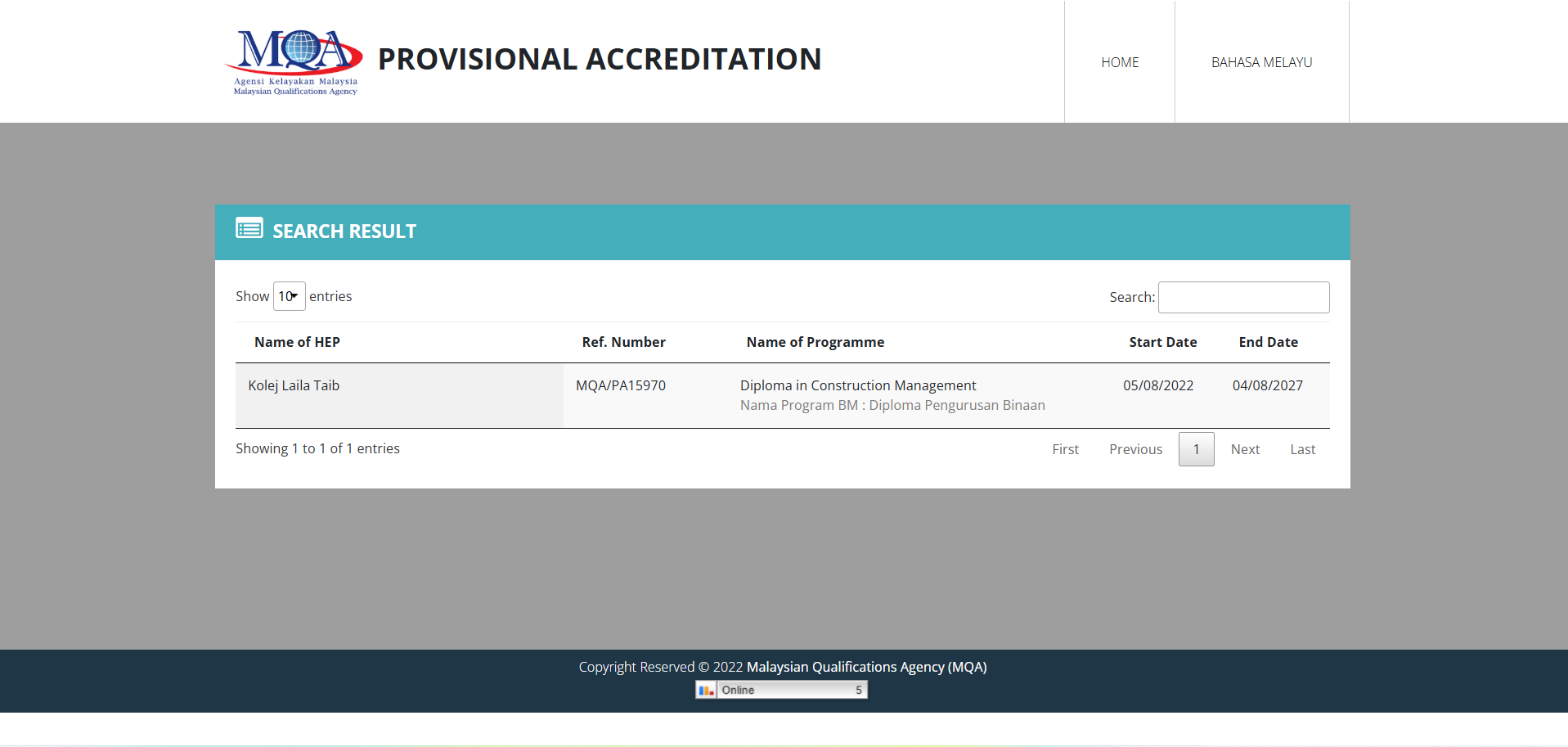Image resolution: width=1568 pixels, height=747 pixels.
Task: Open the HOME menu item
Action: click(x=1119, y=61)
